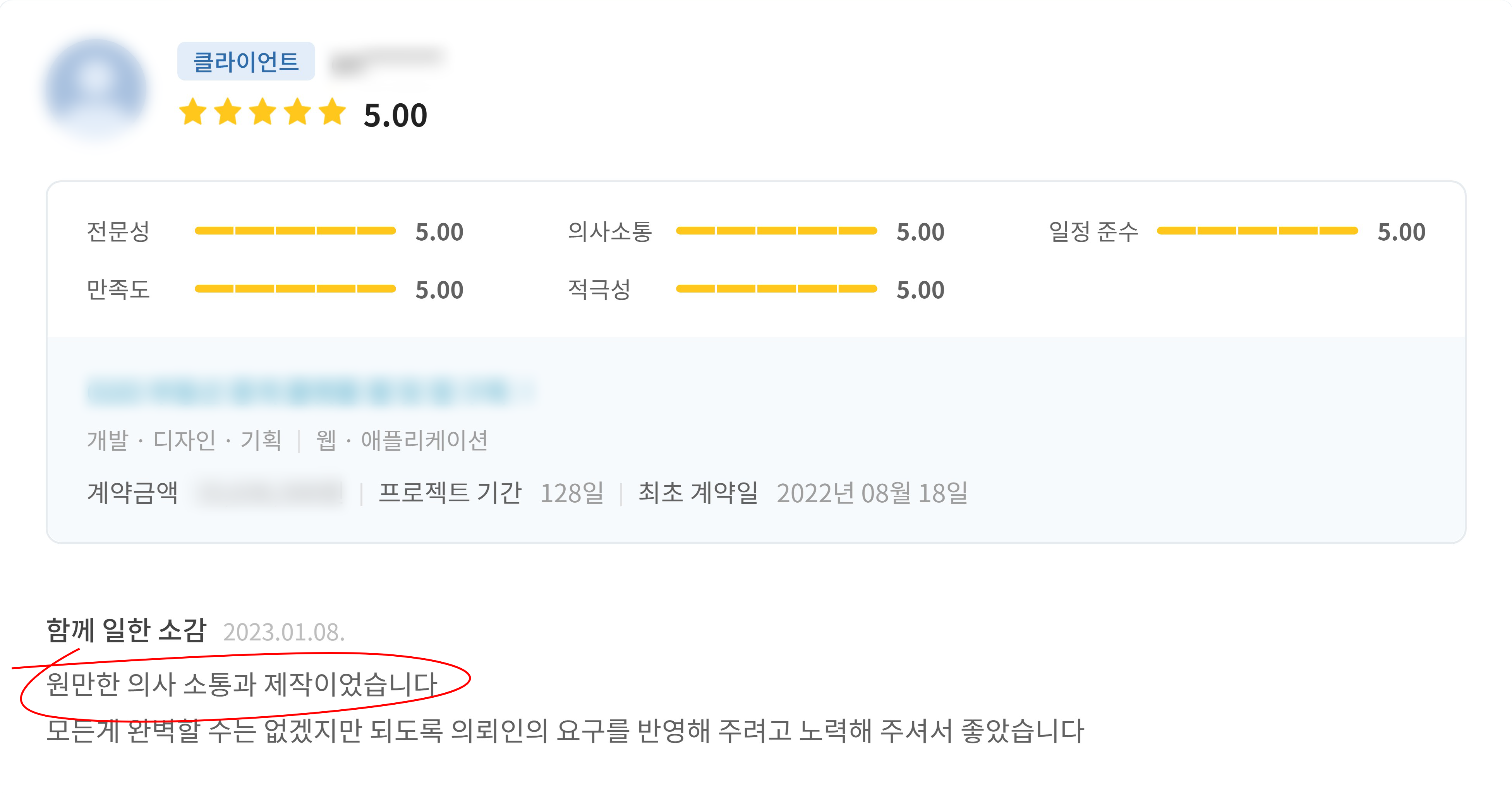Click the 전문성 rating bar
The image size is (1512, 796).
click(x=295, y=231)
